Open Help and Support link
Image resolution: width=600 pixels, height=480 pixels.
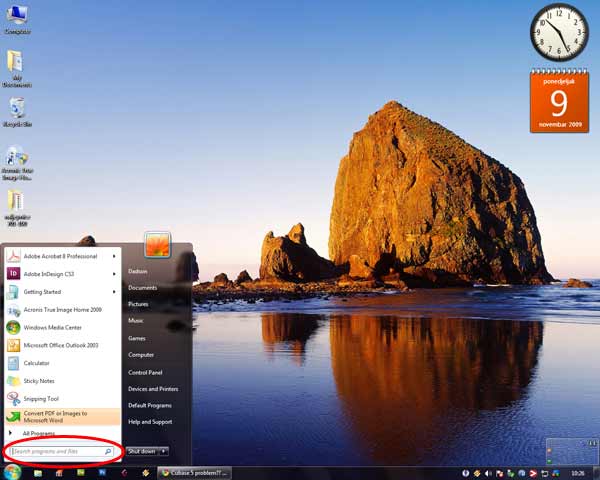tap(150, 422)
